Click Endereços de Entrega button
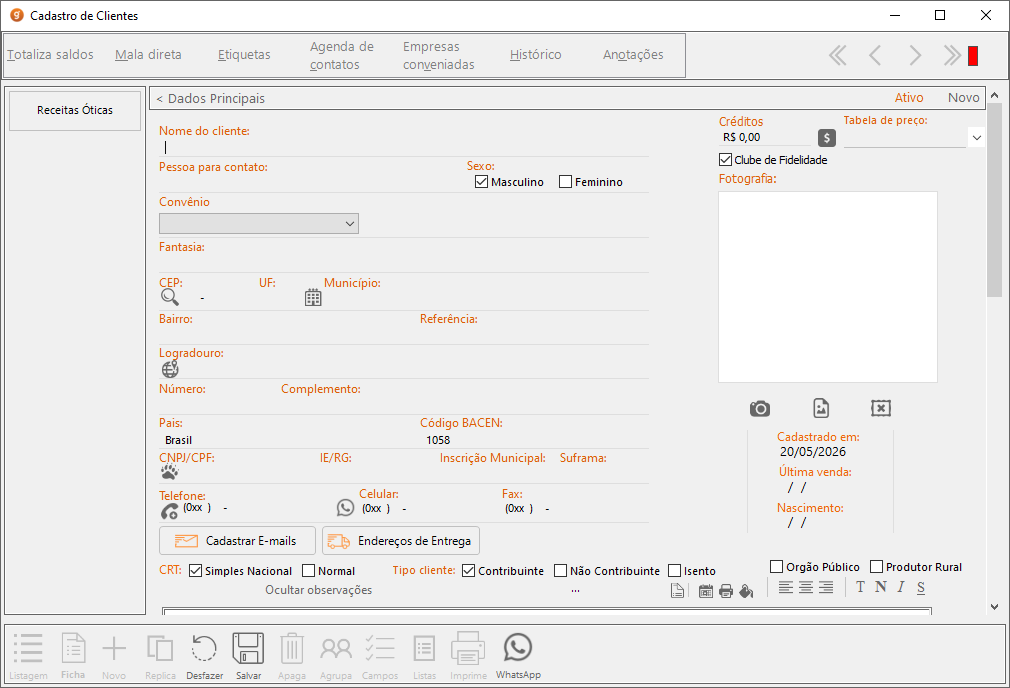Viewport: 1010px width, 688px height. (401, 540)
